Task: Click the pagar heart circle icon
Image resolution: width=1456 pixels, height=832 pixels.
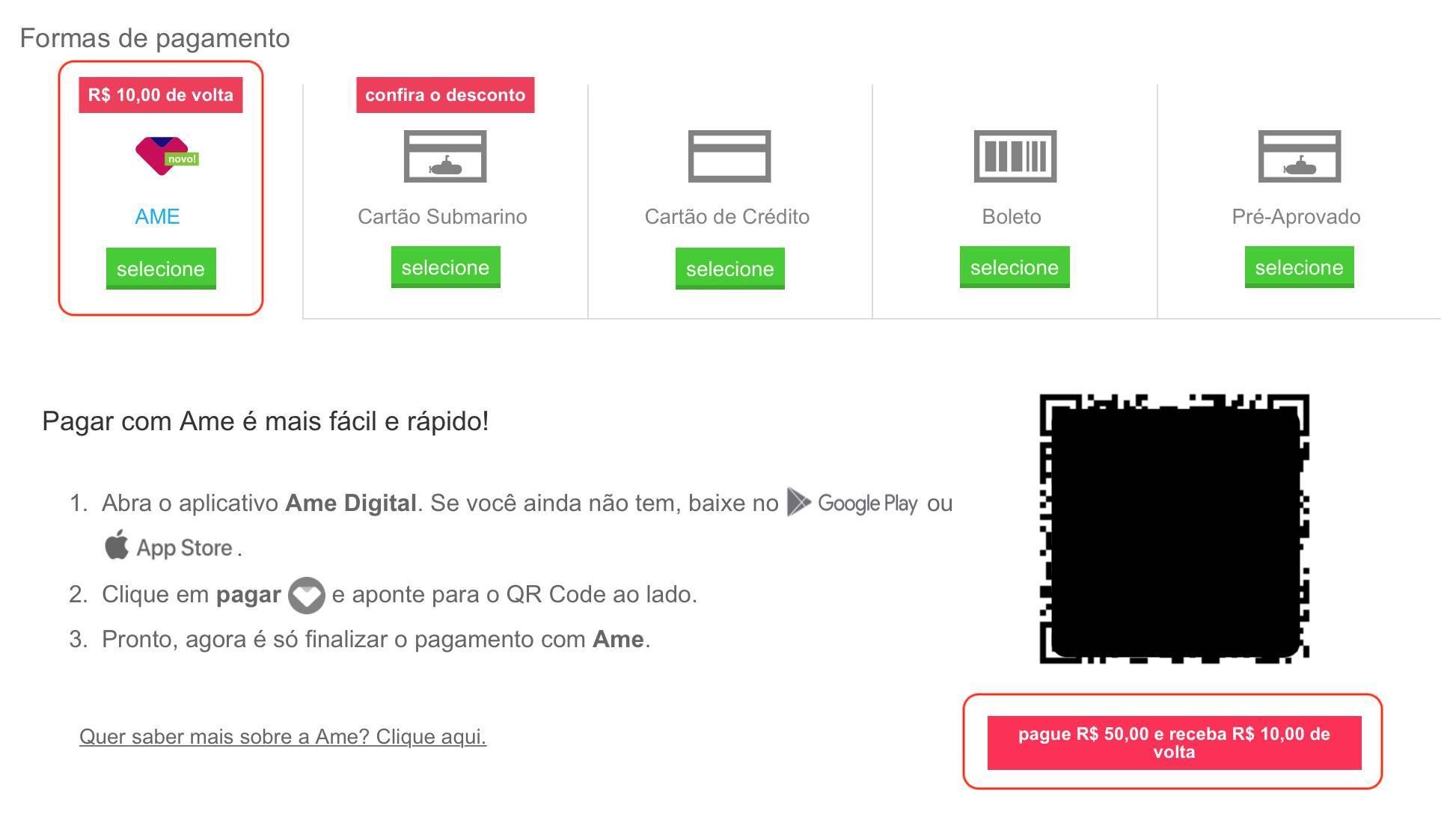Action: click(306, 596)
